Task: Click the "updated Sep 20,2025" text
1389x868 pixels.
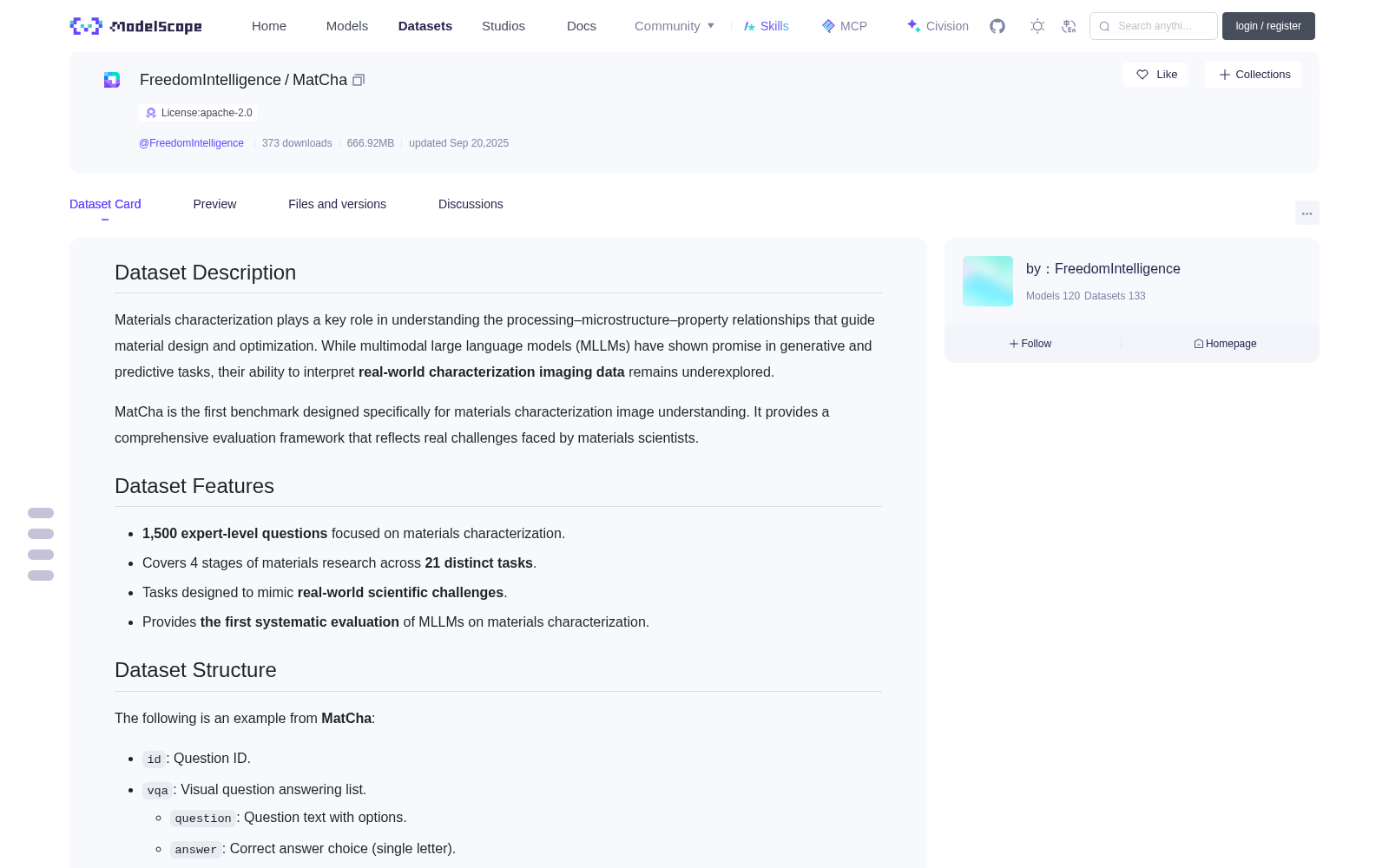Action: [459, 143]
